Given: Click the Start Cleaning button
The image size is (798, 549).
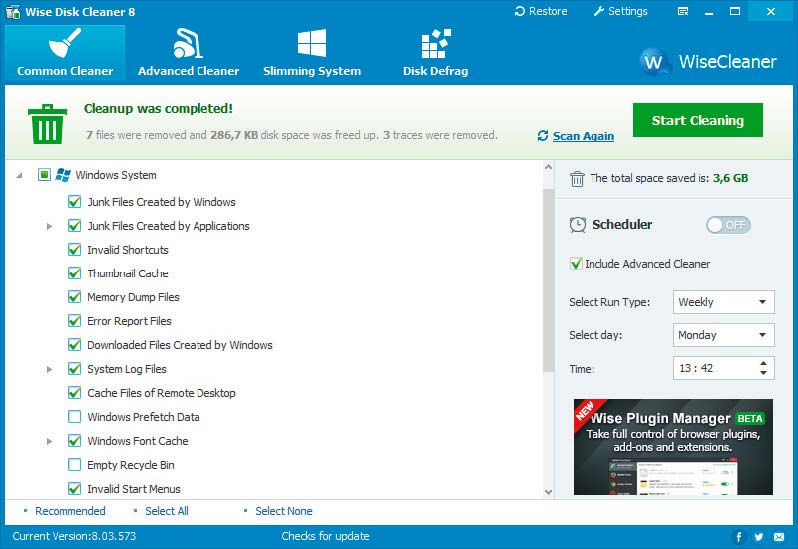Looking at the screenshot, I should point(698,120).
